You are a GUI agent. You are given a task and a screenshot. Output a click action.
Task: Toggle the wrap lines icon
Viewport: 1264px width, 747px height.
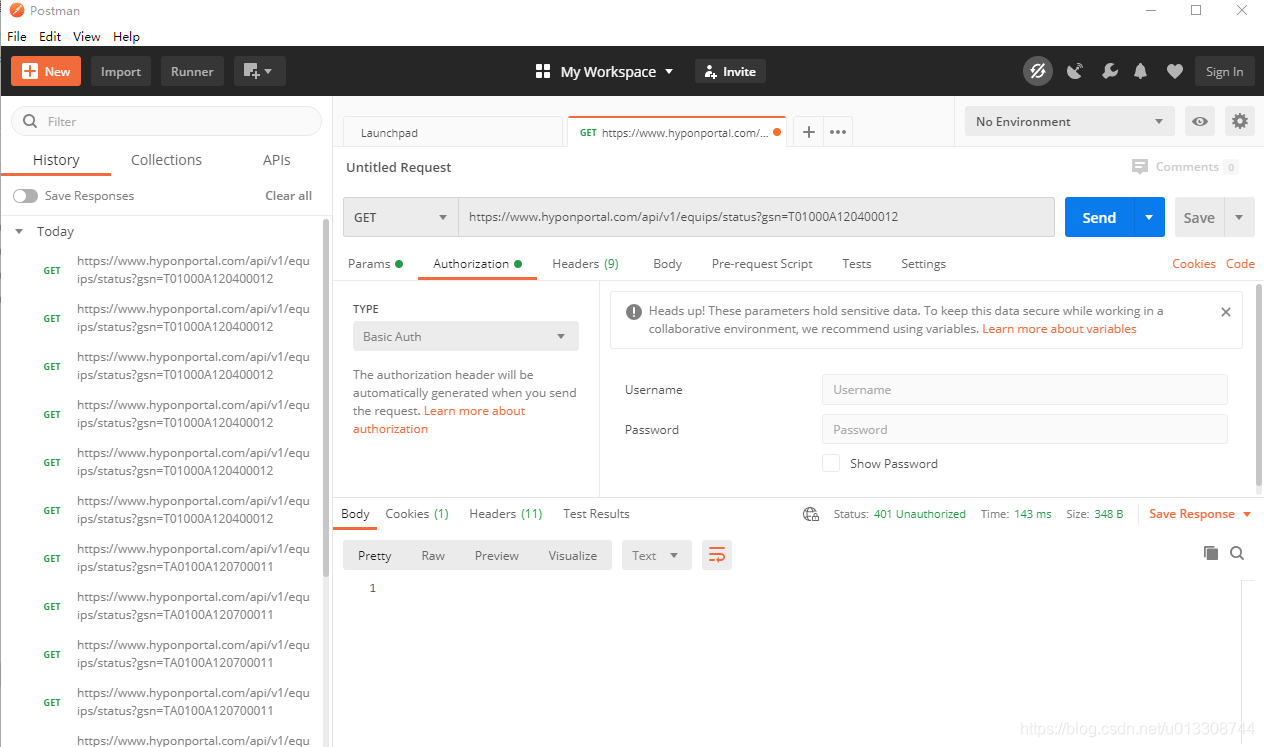click(x=717, y=555)
